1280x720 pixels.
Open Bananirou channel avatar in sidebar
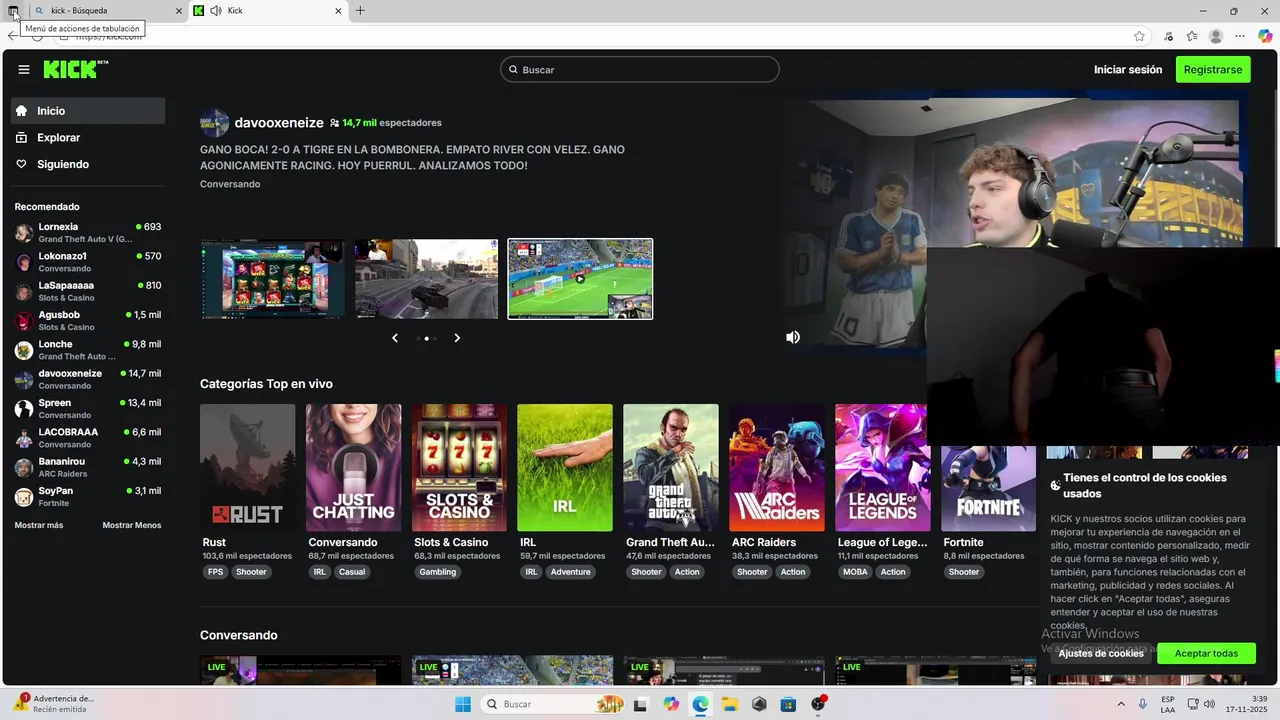(24, 467)
